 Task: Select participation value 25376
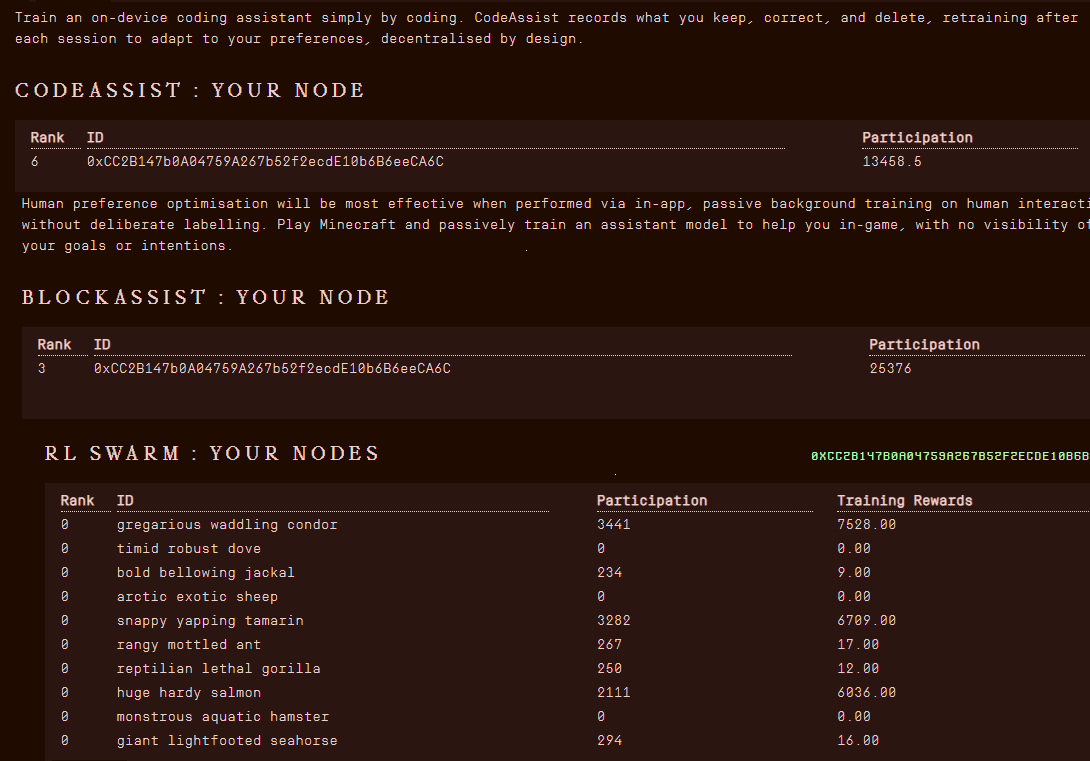[890, 368]
